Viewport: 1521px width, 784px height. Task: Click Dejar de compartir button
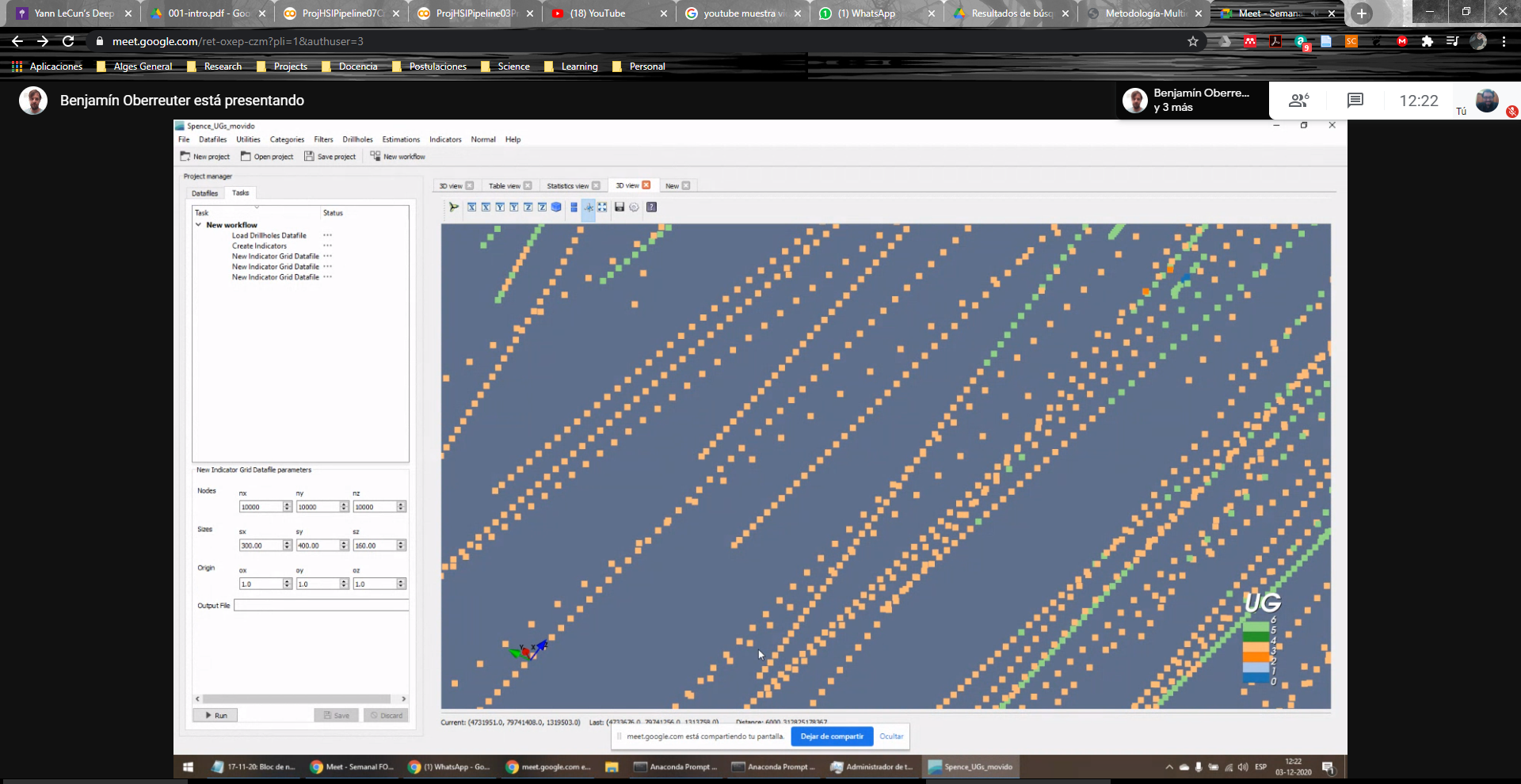(832, 736)
